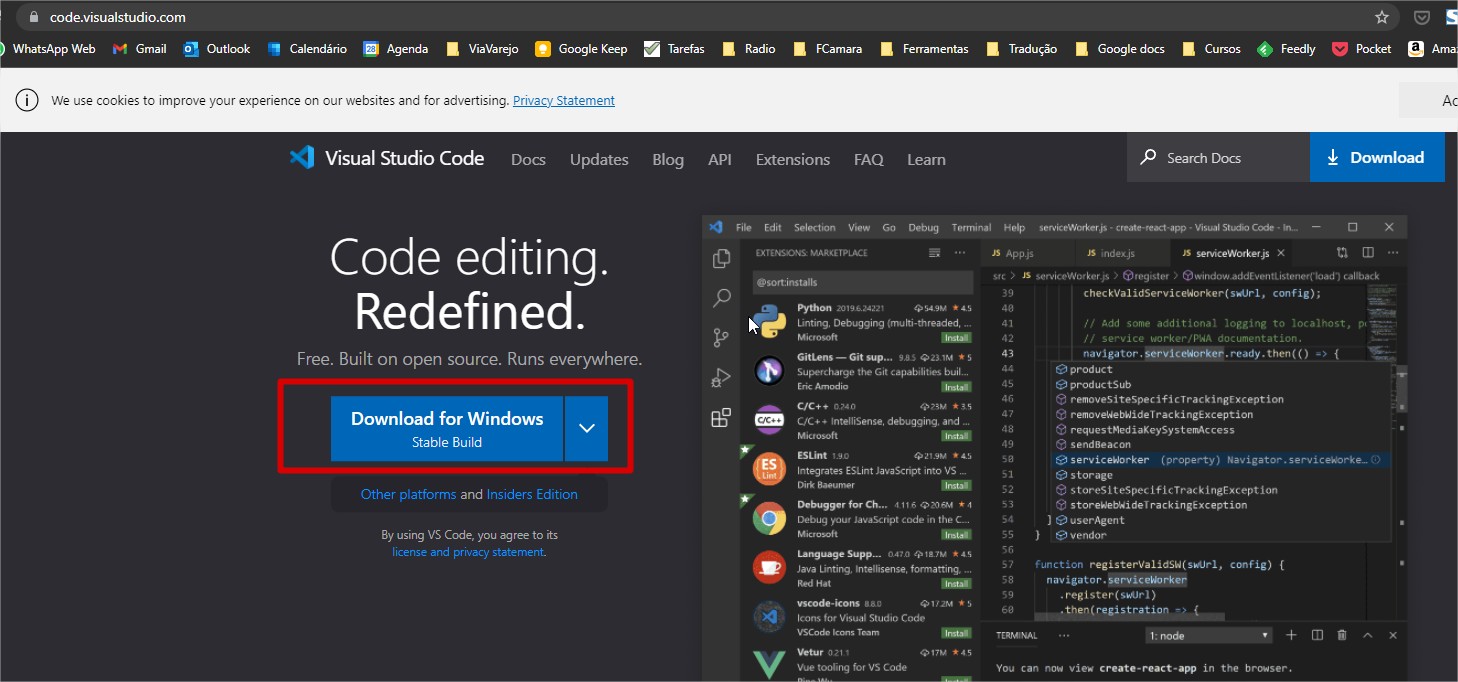Open the license and privacy statement link
The height and width of the screenshot is (682, 1458).
pos(468,552)
